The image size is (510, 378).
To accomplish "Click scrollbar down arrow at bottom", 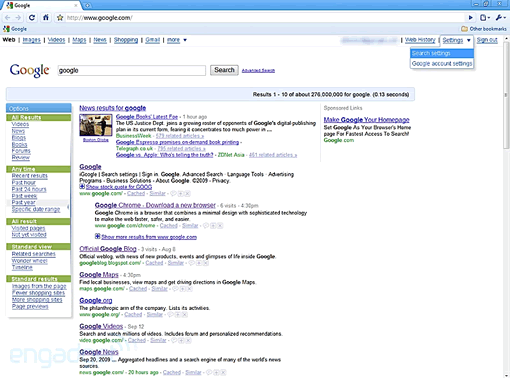I will click(x=506, y=375).
